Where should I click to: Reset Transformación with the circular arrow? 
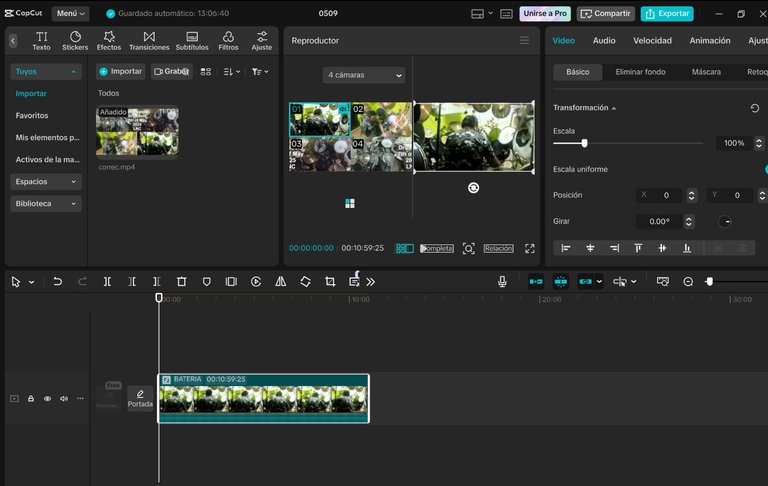coord(755,108)
